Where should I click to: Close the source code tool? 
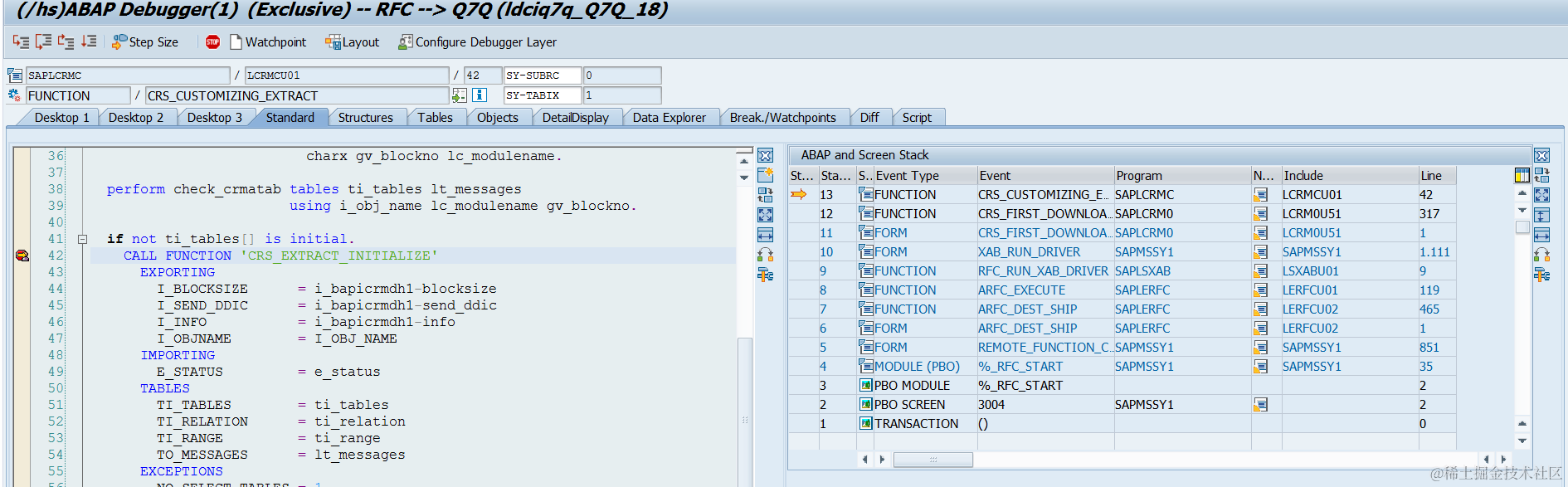[x=765, y=155]
